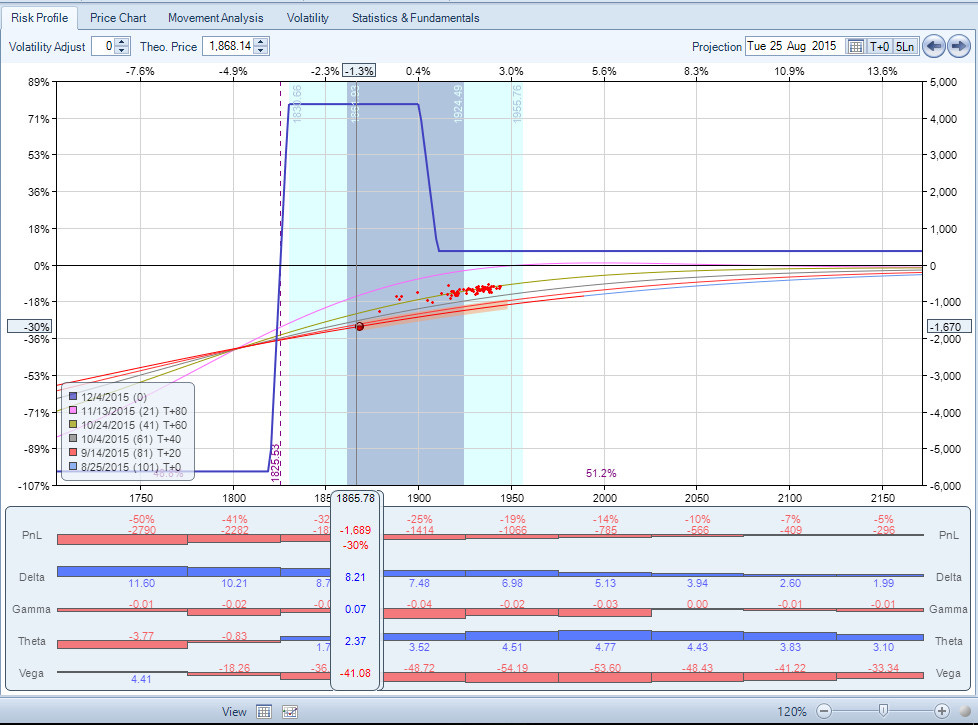Click the 120% zoom level label
The width and height of the screenshot is (978, 725).
[x=792, y=712]
